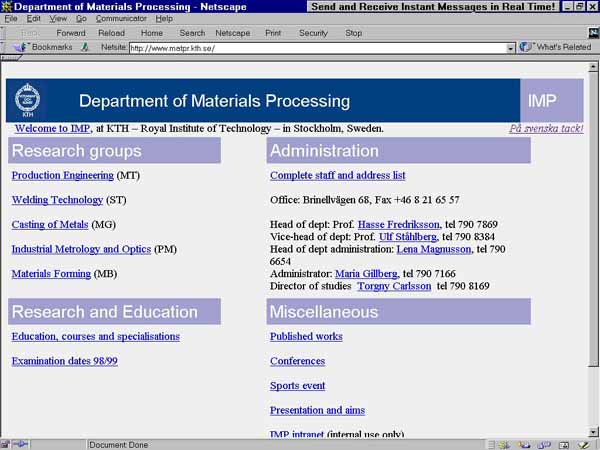This screenshot has height=450, width=600.
Task: Click the Forward toolbar button
Action: 71,33
